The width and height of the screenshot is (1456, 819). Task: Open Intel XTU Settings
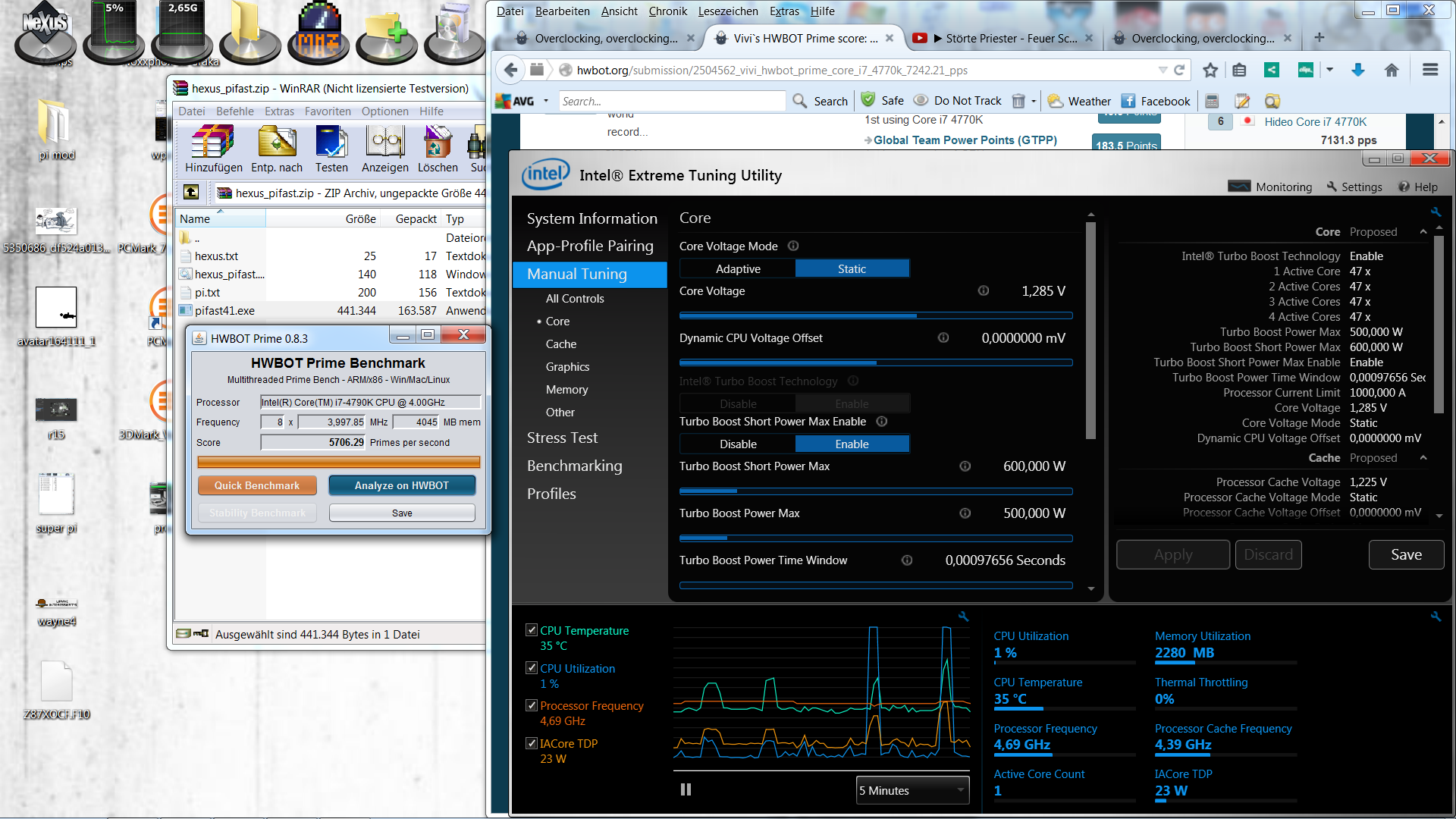[x=1354, y=187]
